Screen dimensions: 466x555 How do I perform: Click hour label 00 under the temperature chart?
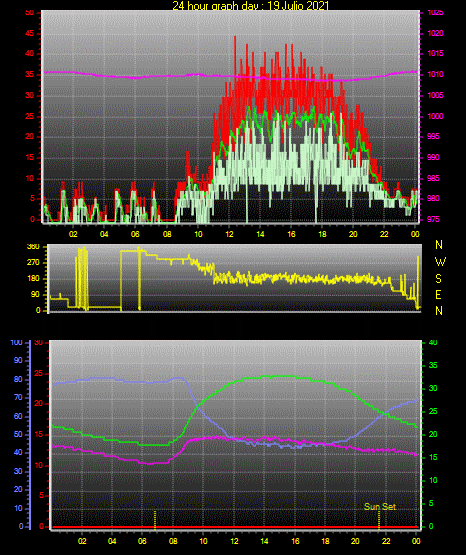click(x=416, y=541)
